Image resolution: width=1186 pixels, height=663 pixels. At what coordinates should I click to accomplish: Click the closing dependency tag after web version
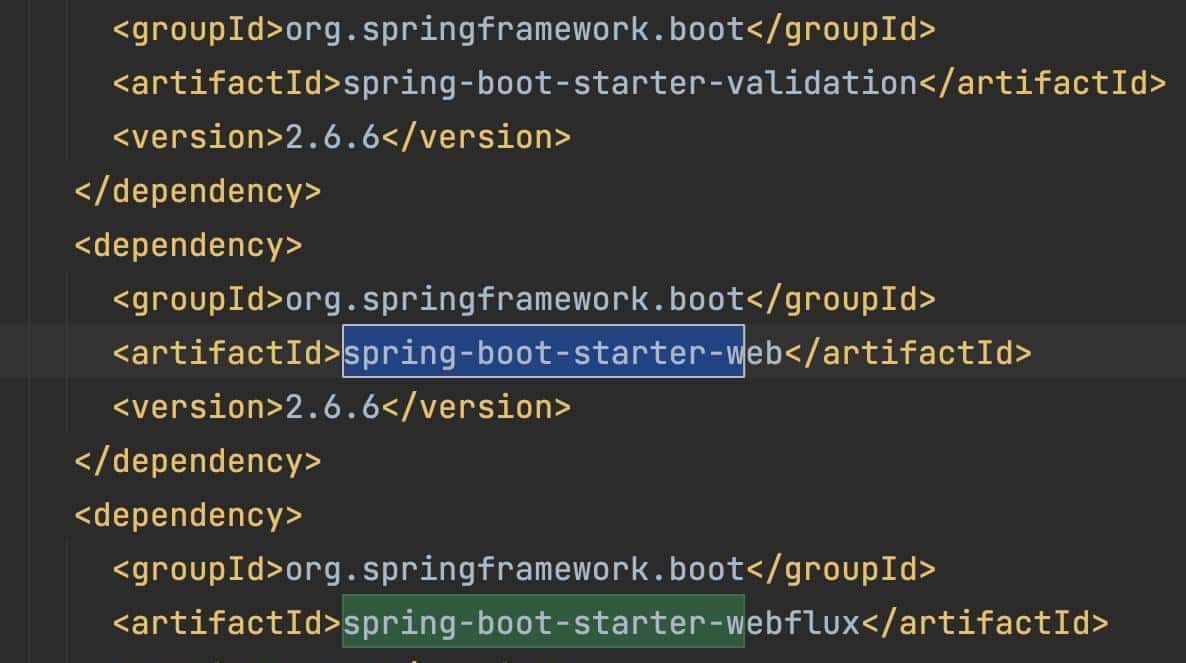pos(198,461)
